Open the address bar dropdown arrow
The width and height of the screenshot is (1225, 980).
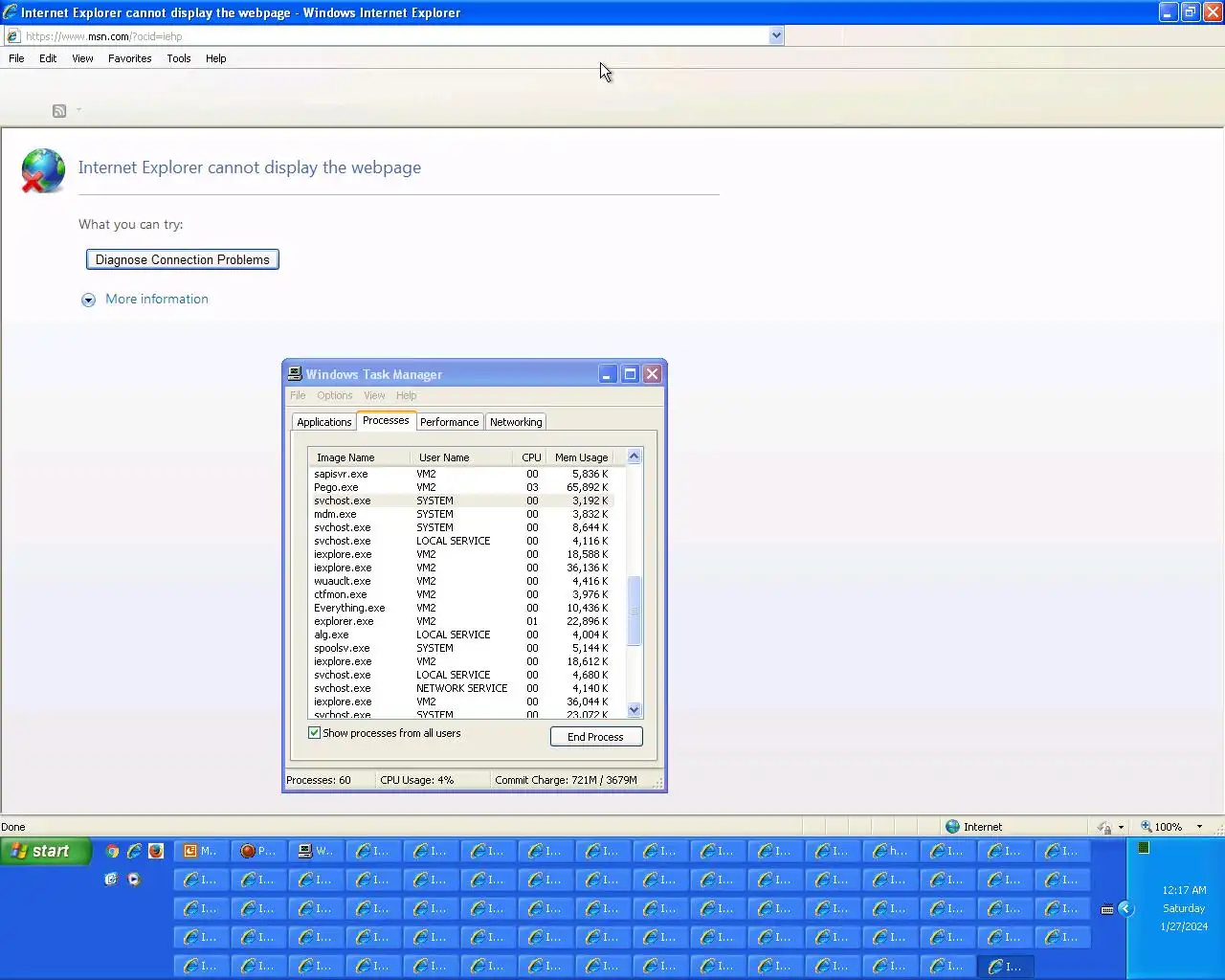coord(776,36)
